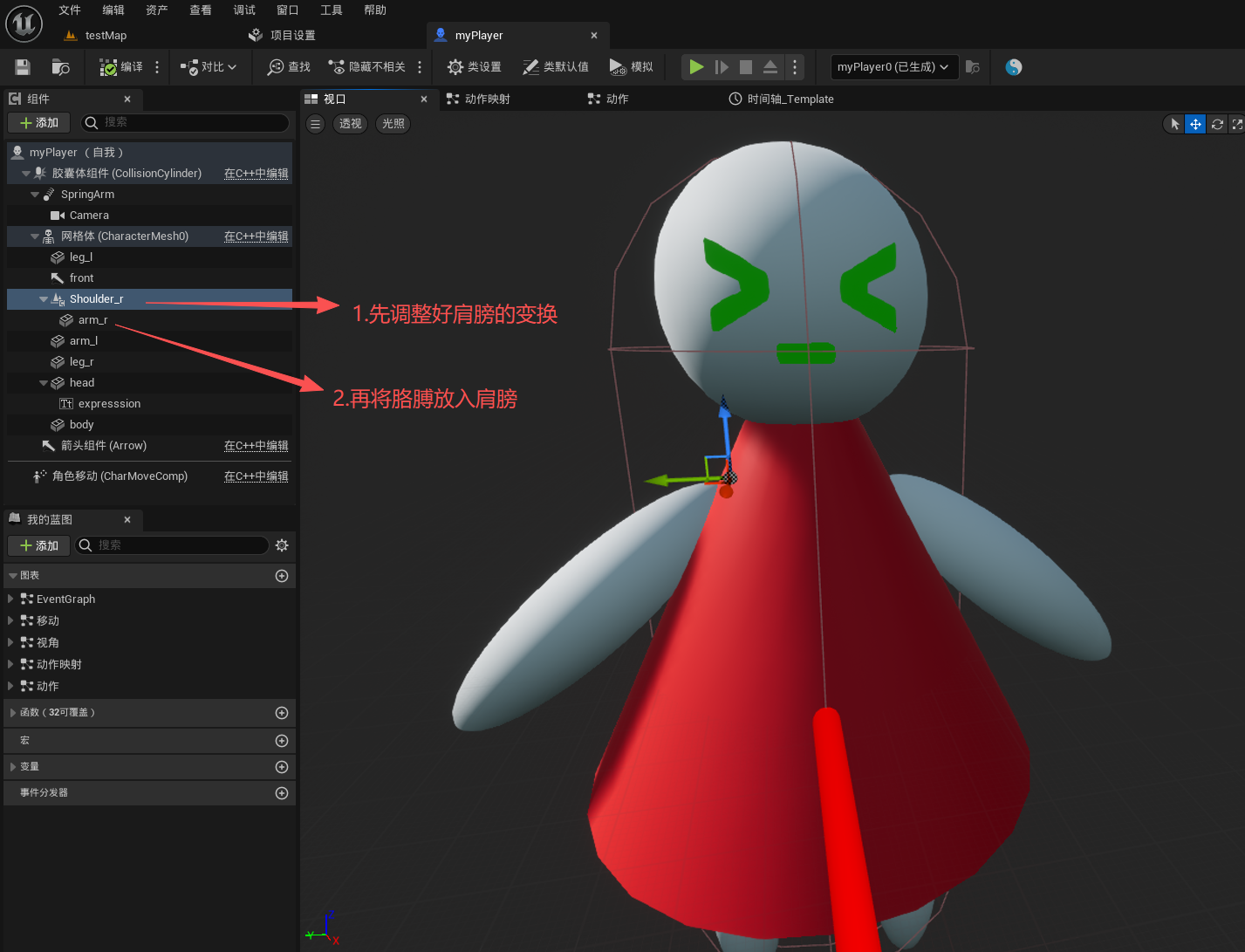Open the 帮助 menu
The image size is (1245, 952).
pos(375,10)
